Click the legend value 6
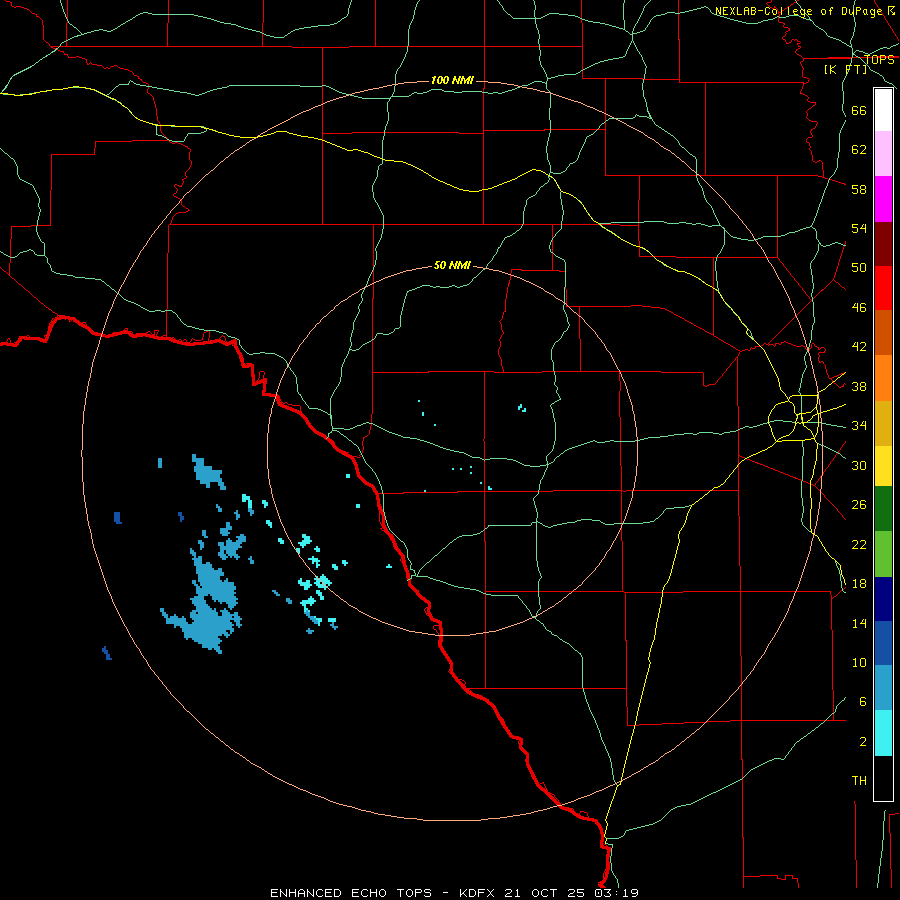This screenshot has width=900, height=900. click(863, 702)
